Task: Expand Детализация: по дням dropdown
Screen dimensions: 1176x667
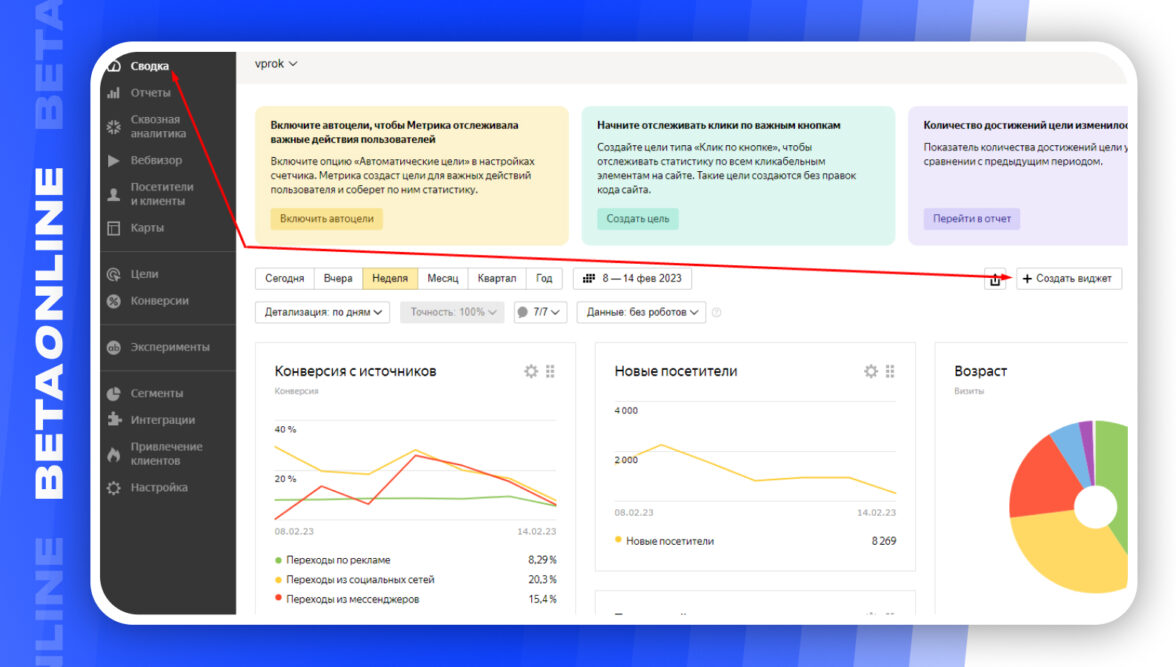Action: (x=322, y=312)
